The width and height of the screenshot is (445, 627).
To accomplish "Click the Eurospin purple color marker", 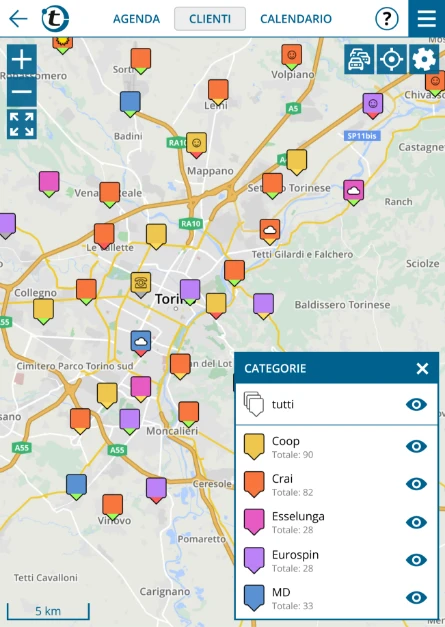I will (254, 560).
